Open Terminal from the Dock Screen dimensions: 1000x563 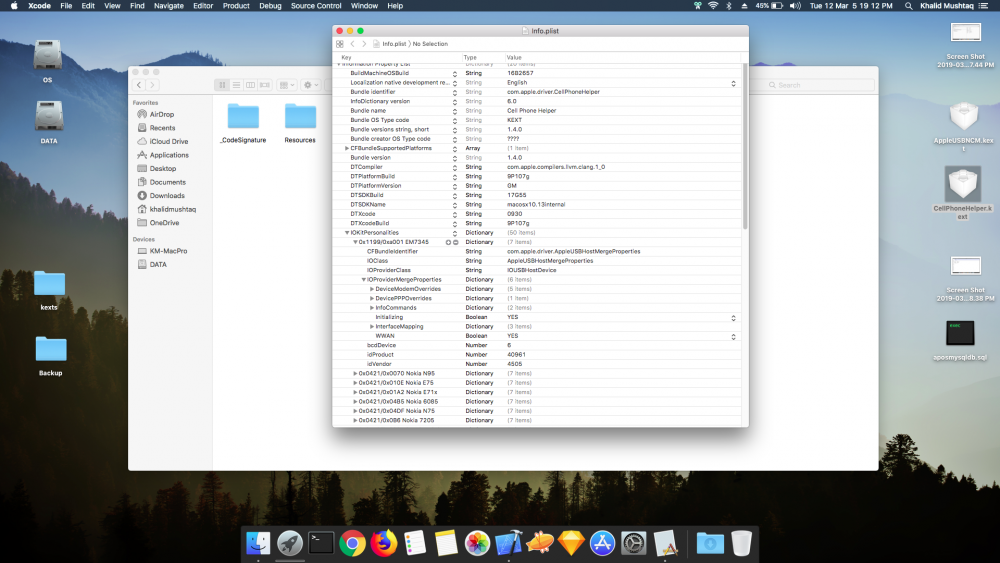[x=321, y=543]
